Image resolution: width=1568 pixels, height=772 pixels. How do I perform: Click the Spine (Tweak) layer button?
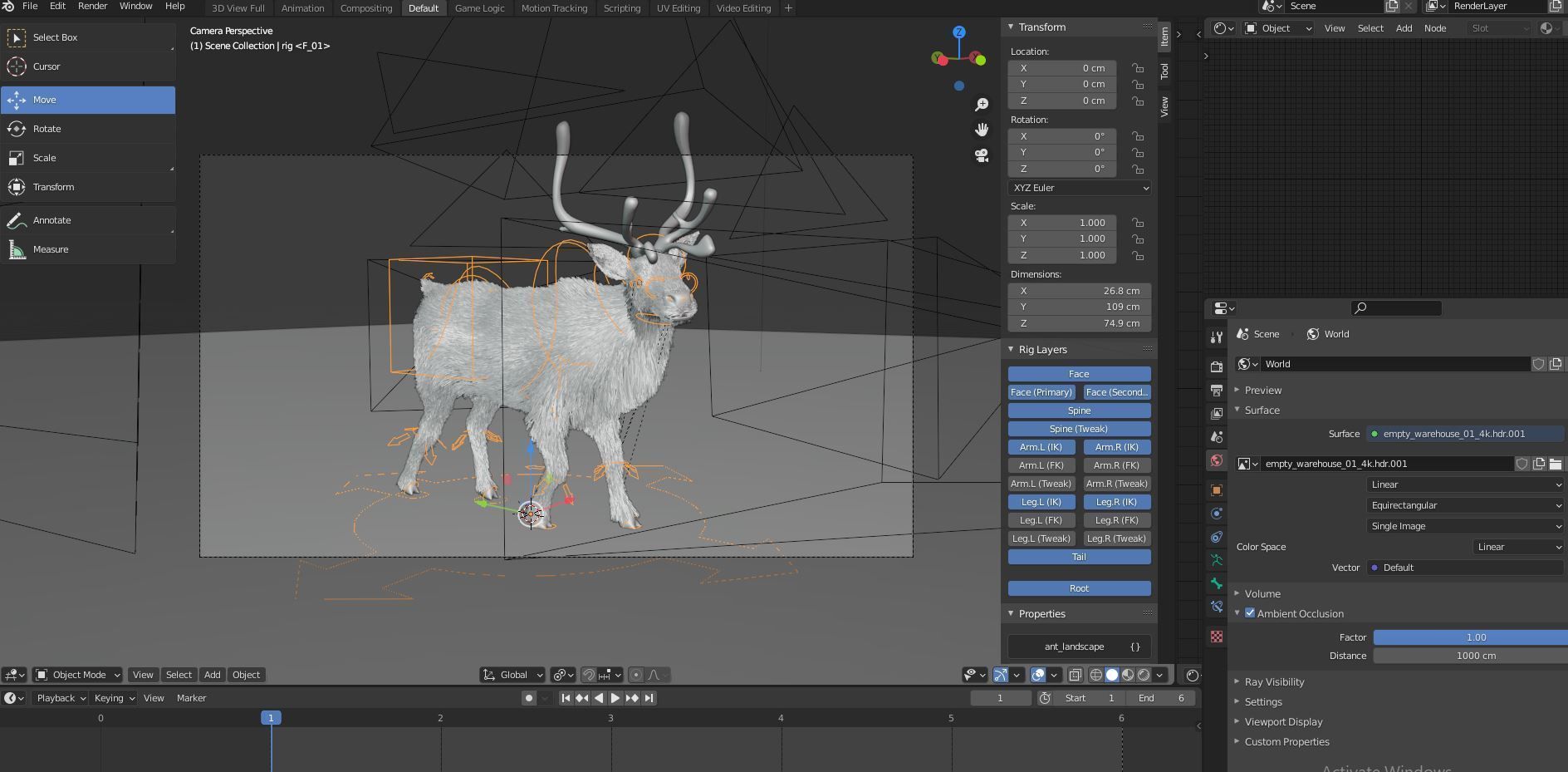click(1080, 429)
